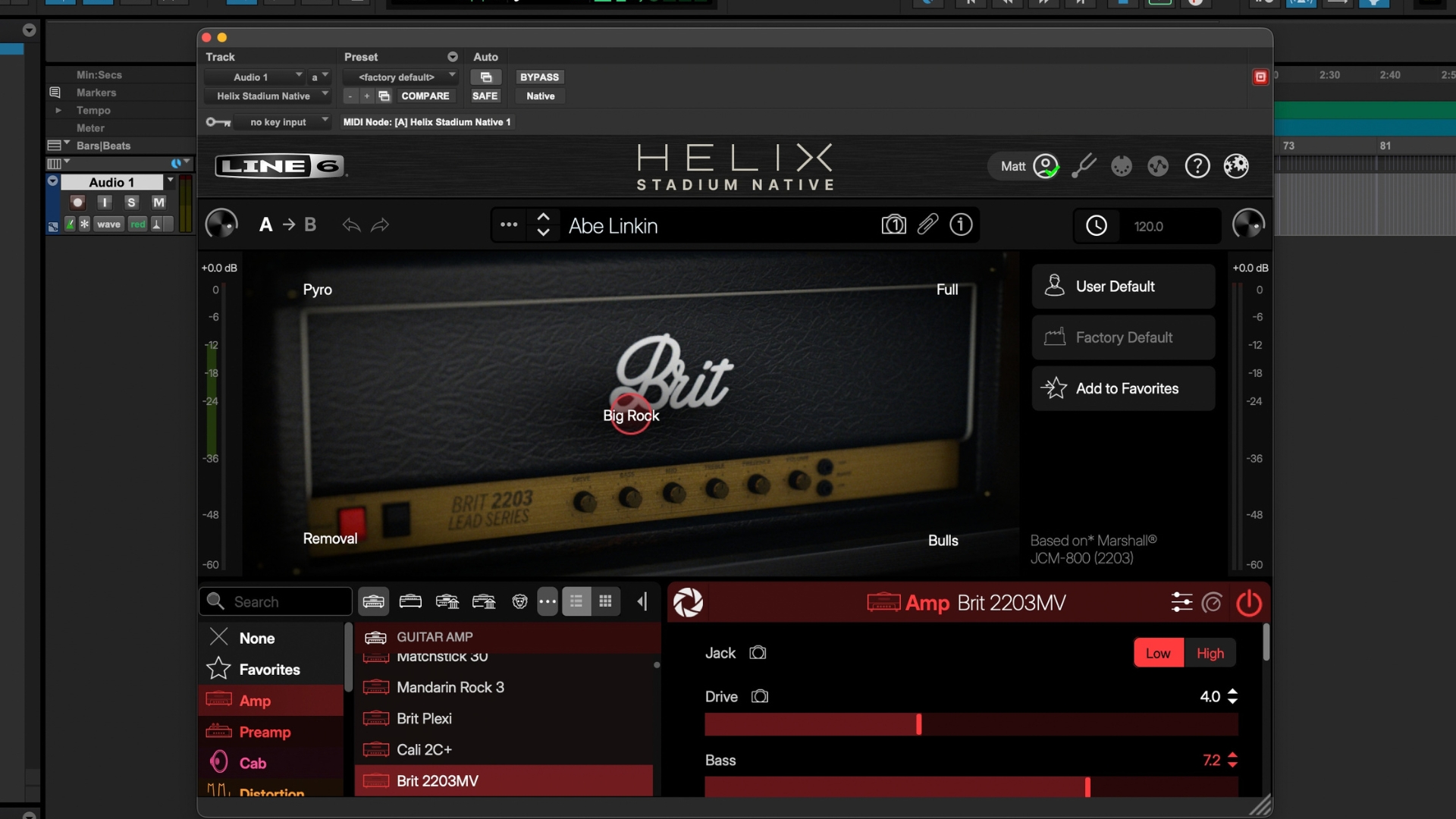Record-enable Audio 1 track in Pro Tools
The width and height of the screenshot is (1456, 819).
(77, 202)
